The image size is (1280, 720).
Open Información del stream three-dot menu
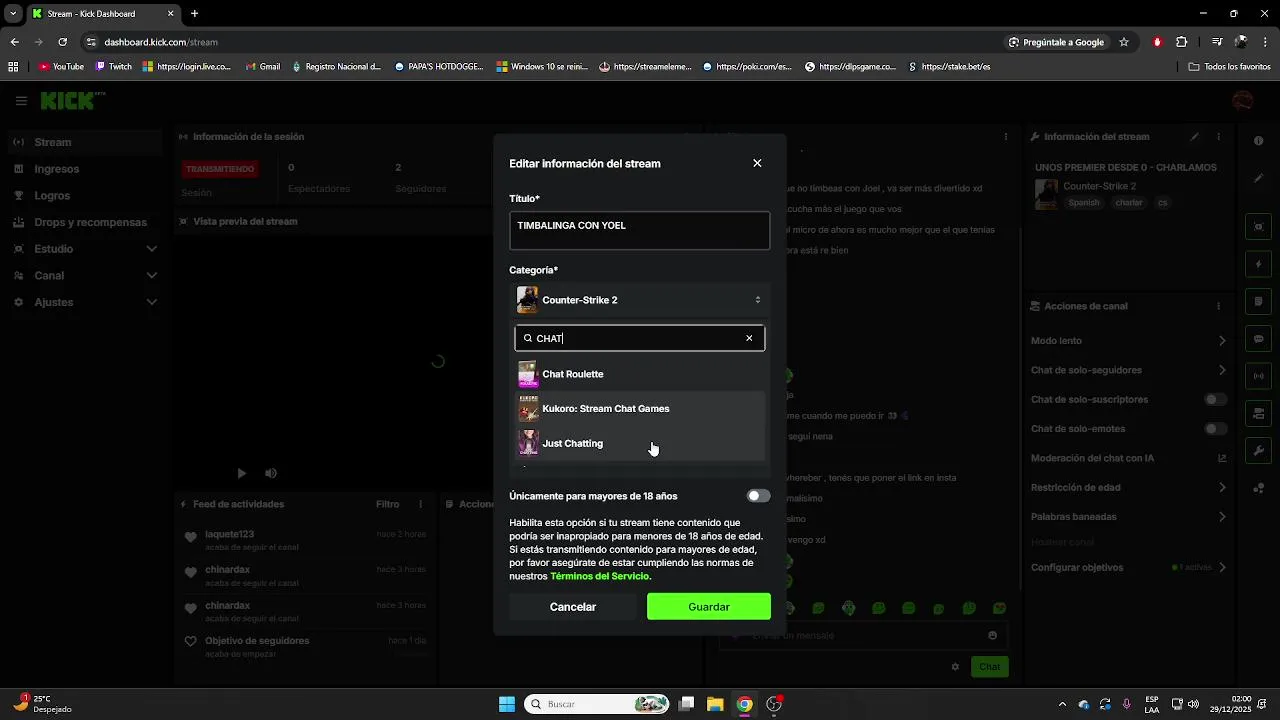point(1218,137)
